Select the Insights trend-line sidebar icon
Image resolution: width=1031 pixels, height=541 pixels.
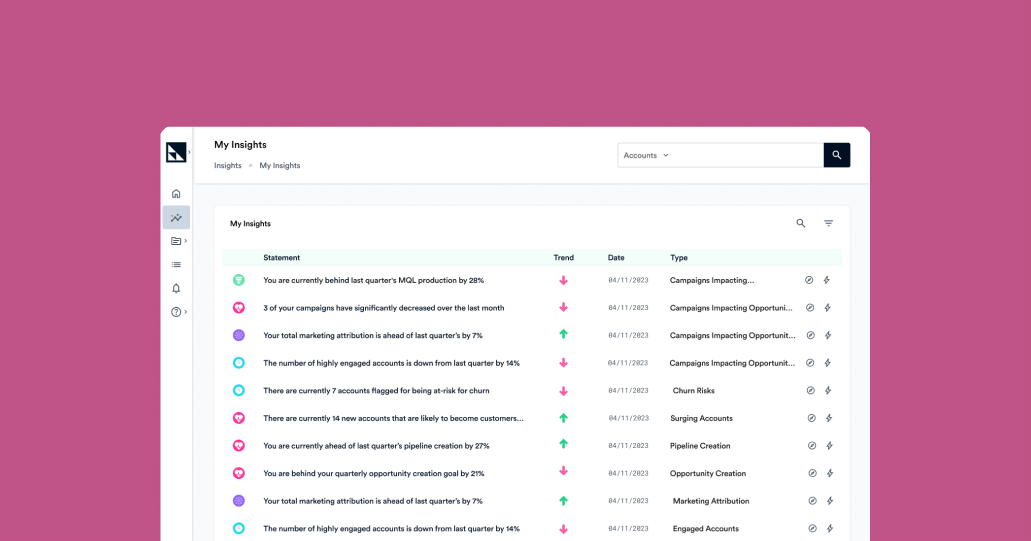[x=176, y=218]
